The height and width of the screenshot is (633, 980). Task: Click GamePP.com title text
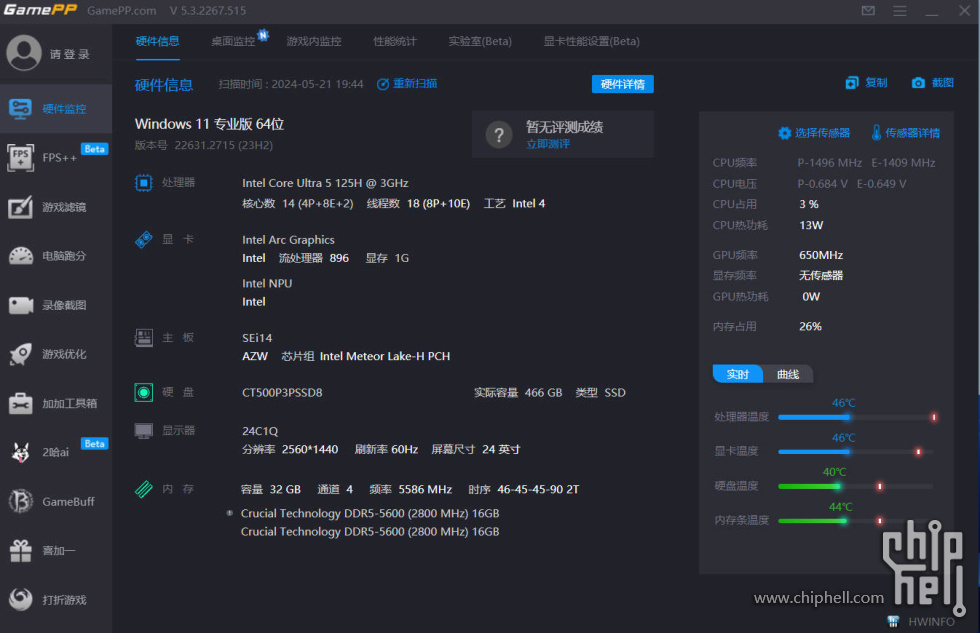122,11
